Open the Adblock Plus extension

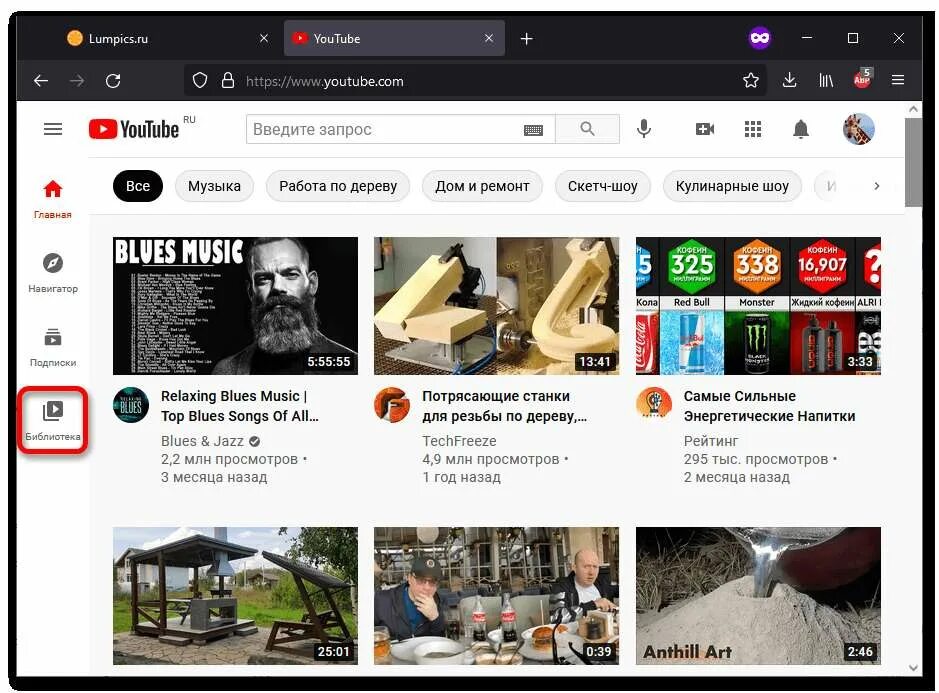[x=862, y=78]
